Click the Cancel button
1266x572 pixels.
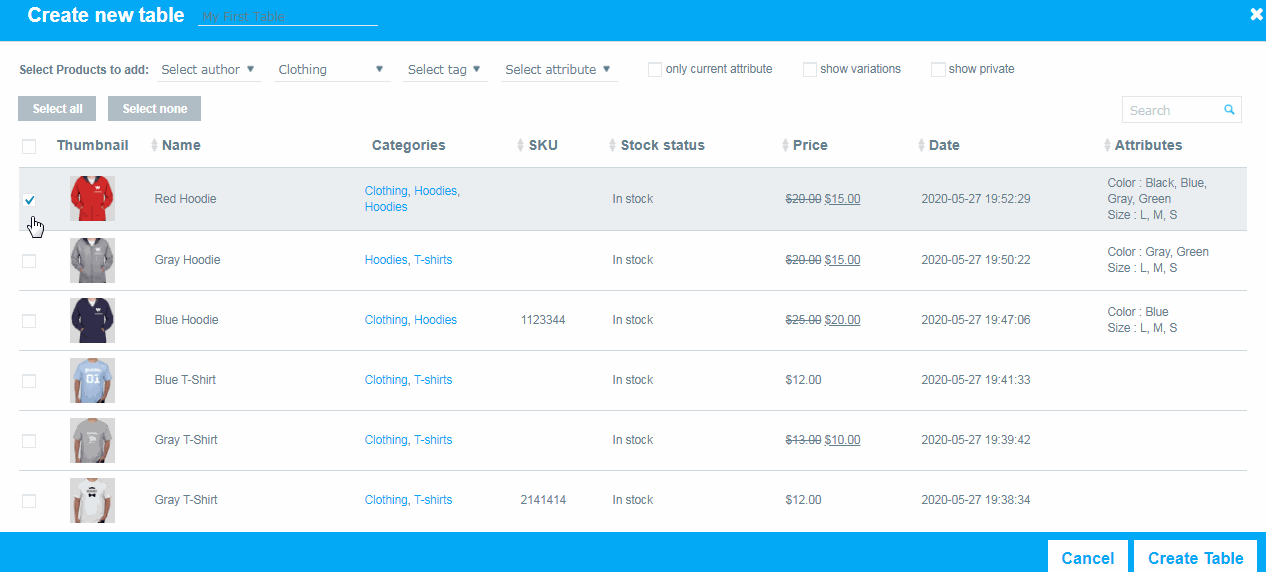[1088, 558]
